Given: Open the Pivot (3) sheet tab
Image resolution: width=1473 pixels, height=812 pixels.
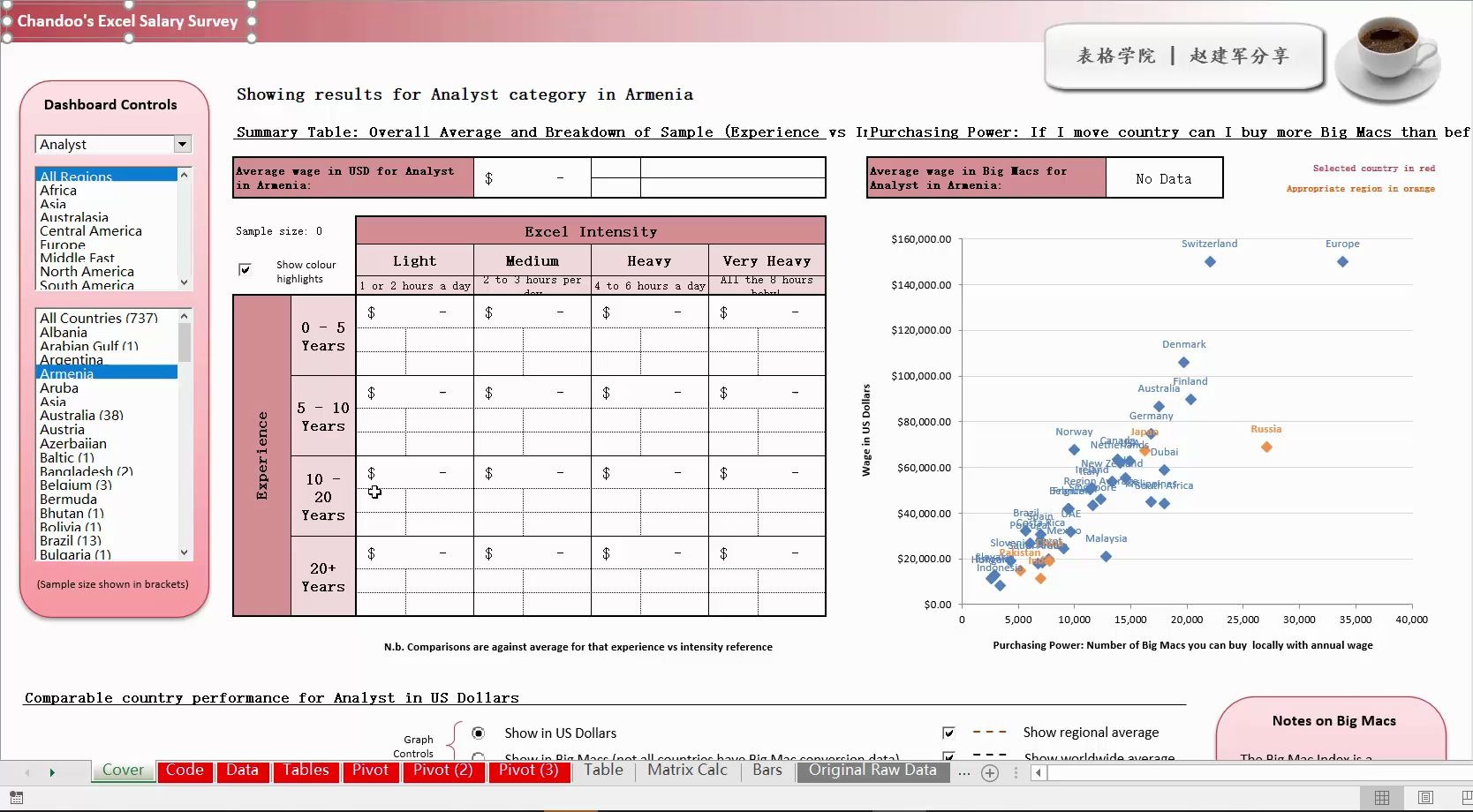Looking at the screenshot, I should point(528,770).
